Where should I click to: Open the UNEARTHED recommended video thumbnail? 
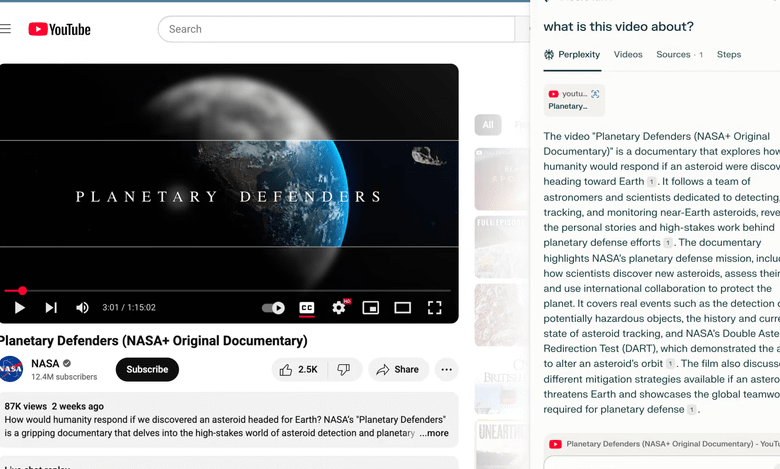tap(502, 445)
